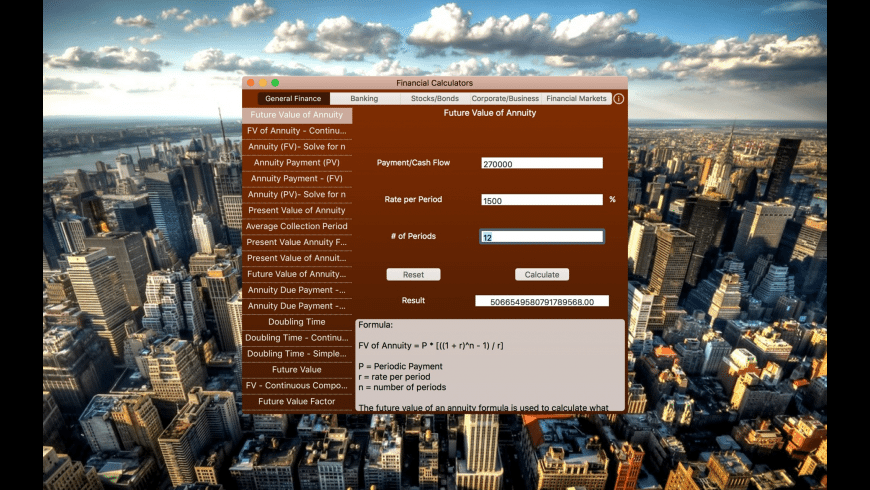
Task: Minimize the Financial Calculators window
Action: coord(263,83)
